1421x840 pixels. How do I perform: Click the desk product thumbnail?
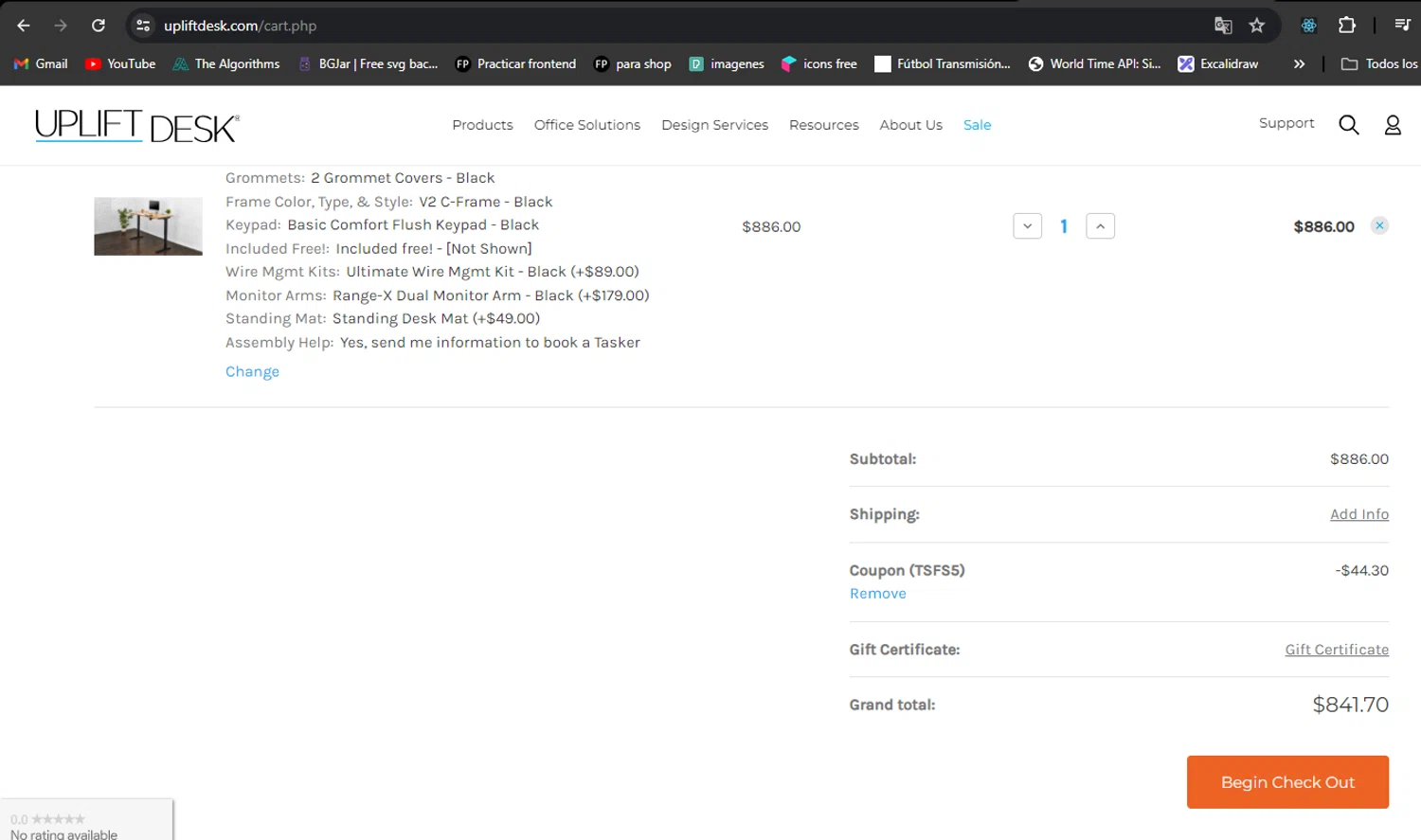[148, 226]
